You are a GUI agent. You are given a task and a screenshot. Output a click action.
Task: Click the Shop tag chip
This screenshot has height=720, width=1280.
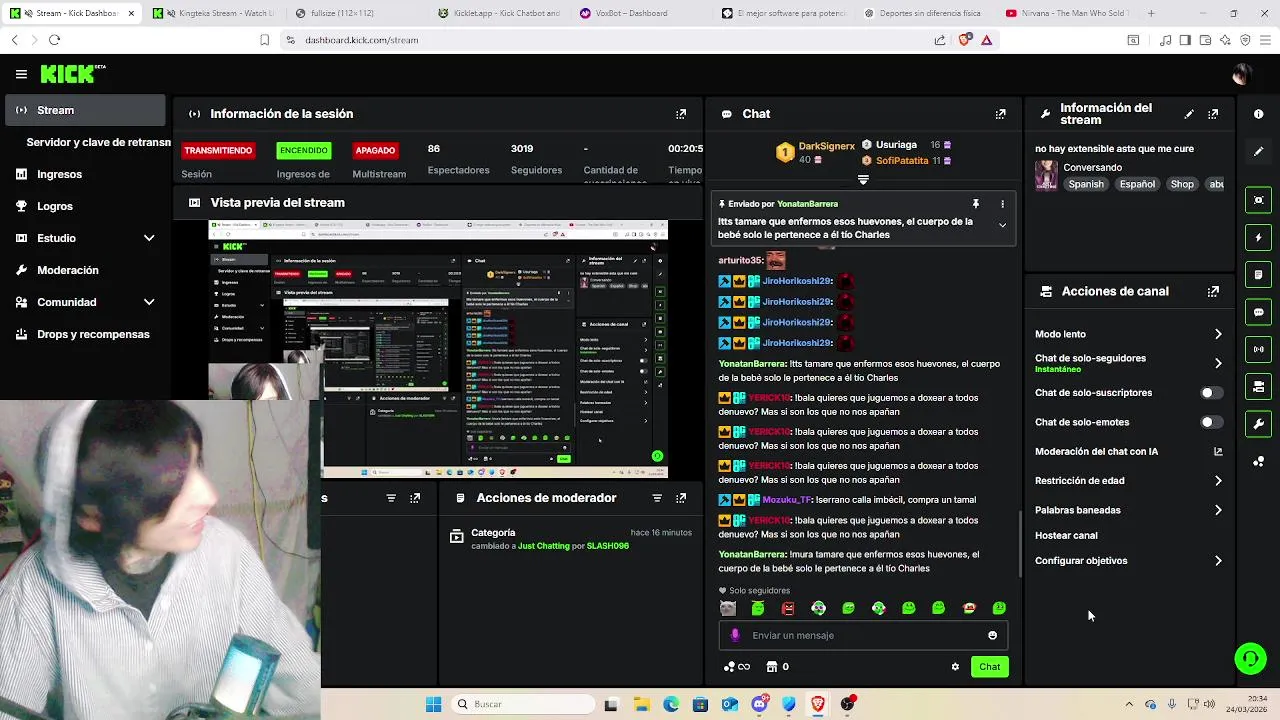click(1182, 184)
